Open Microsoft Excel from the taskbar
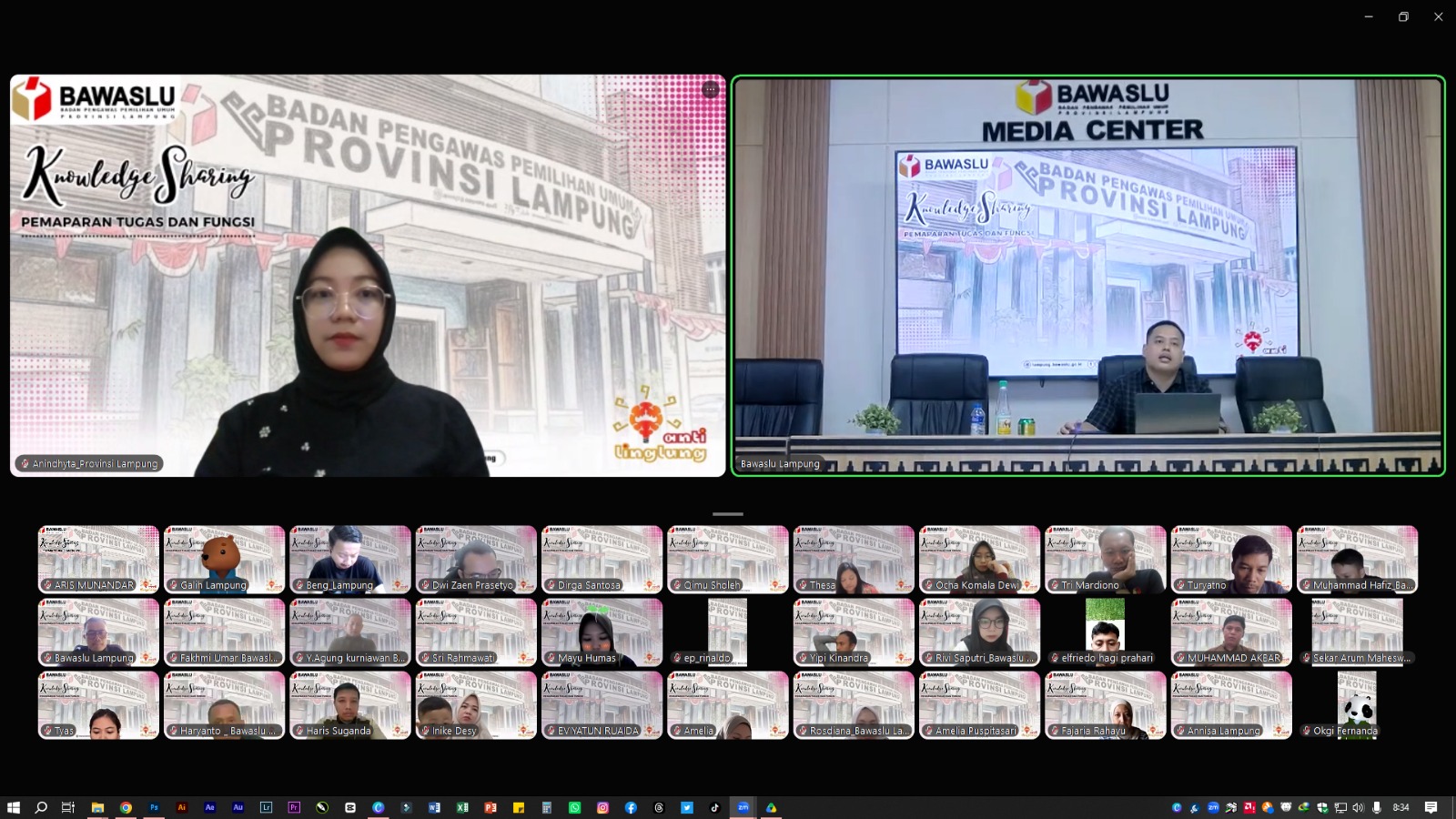Screen dimensions: 1456x819 coord(462,807)
